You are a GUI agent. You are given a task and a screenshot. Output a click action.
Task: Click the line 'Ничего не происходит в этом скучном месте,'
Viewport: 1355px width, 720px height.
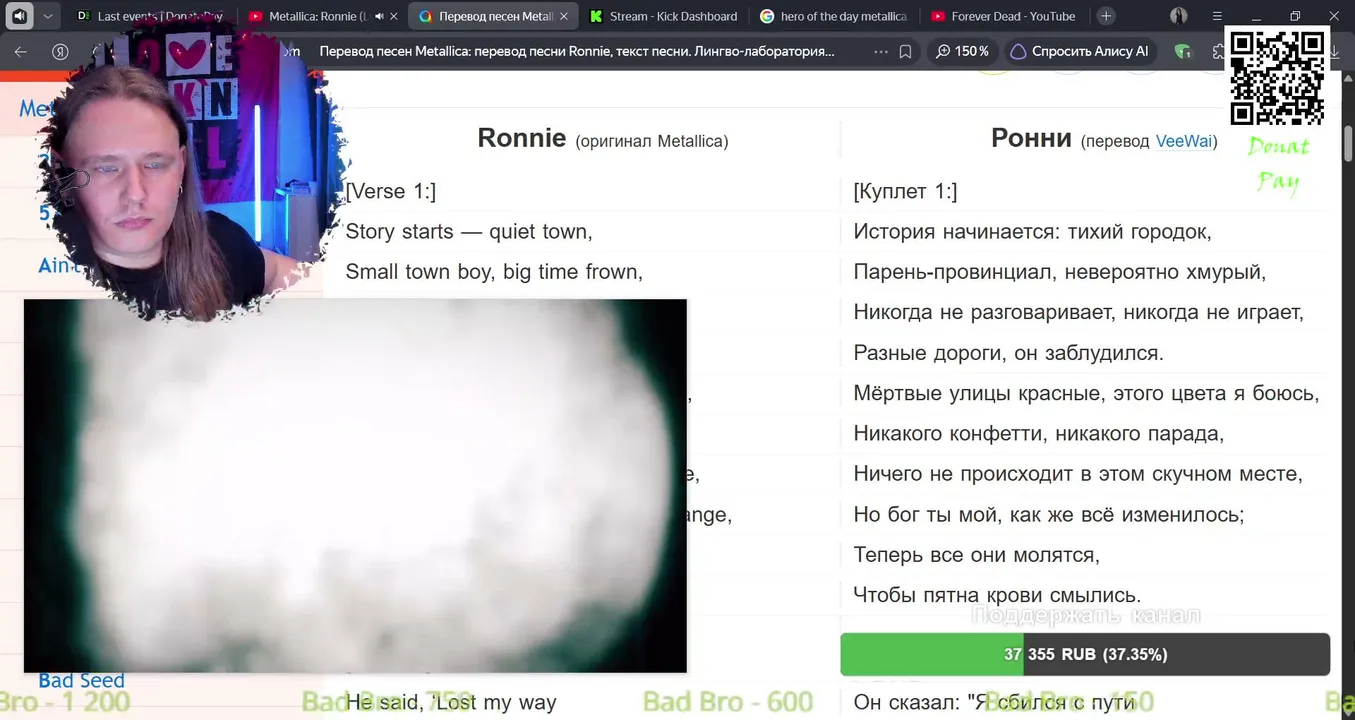(1078, 474)
